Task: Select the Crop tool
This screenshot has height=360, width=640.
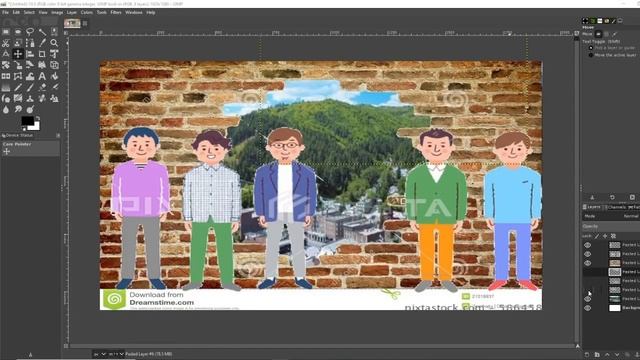Action: coord(42,54)
